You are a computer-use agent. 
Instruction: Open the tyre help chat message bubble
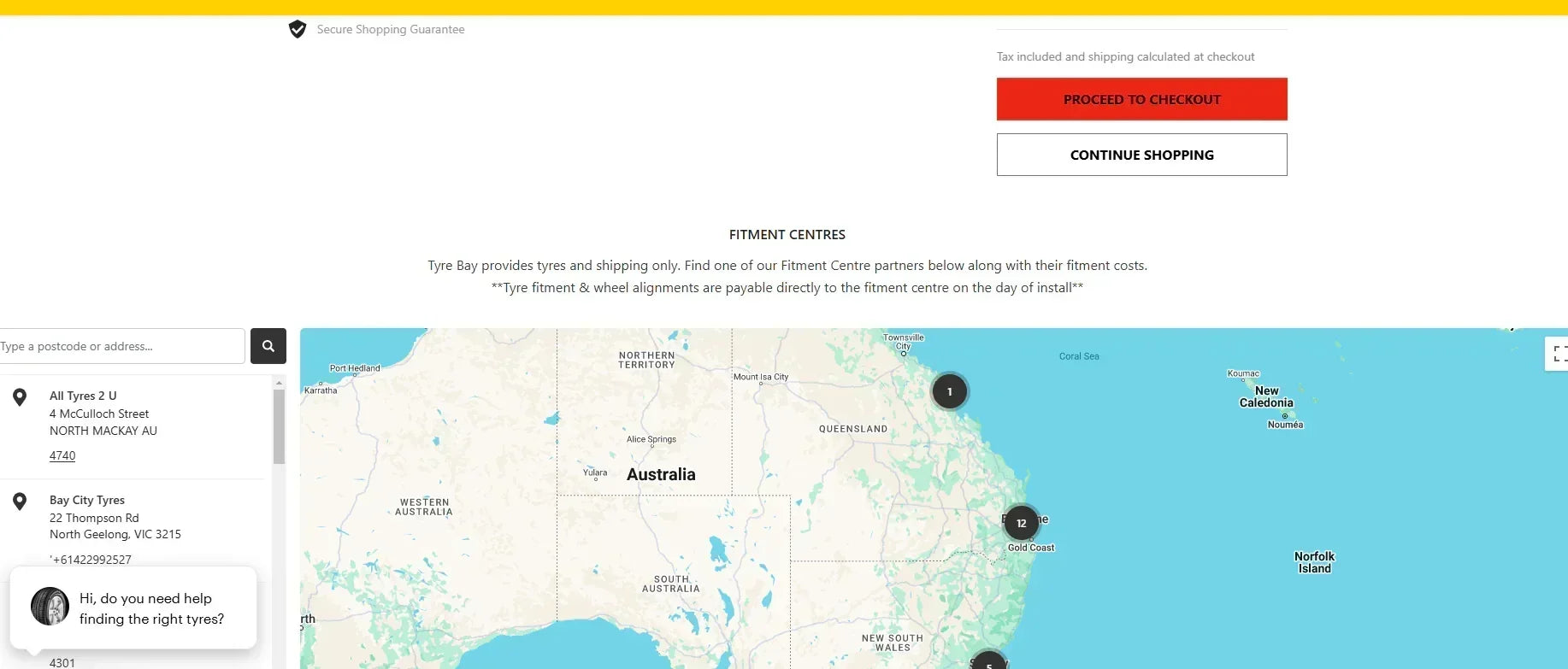coord(151,608)
